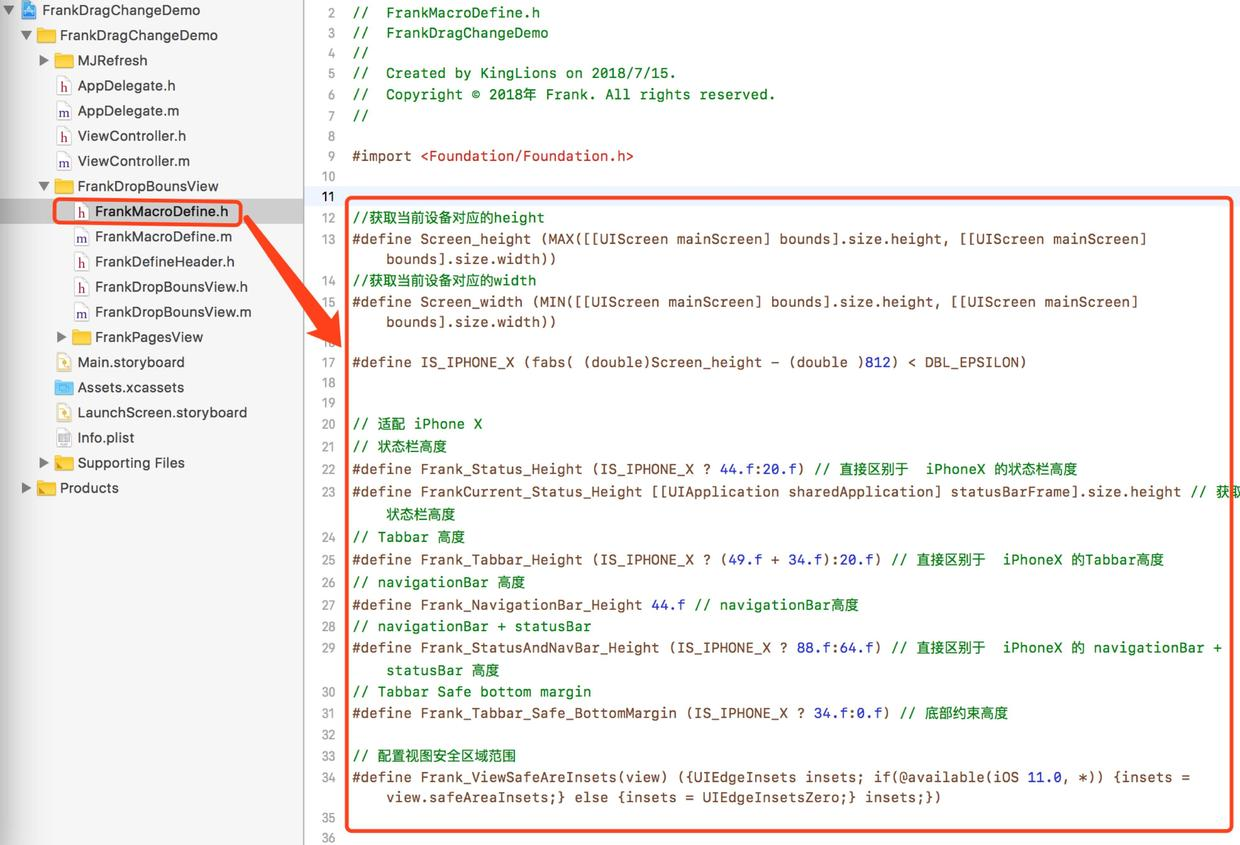Click the folder icon of FrankDropBounsView
This screenshot has height=845, width=1240.
pos(63,187)
